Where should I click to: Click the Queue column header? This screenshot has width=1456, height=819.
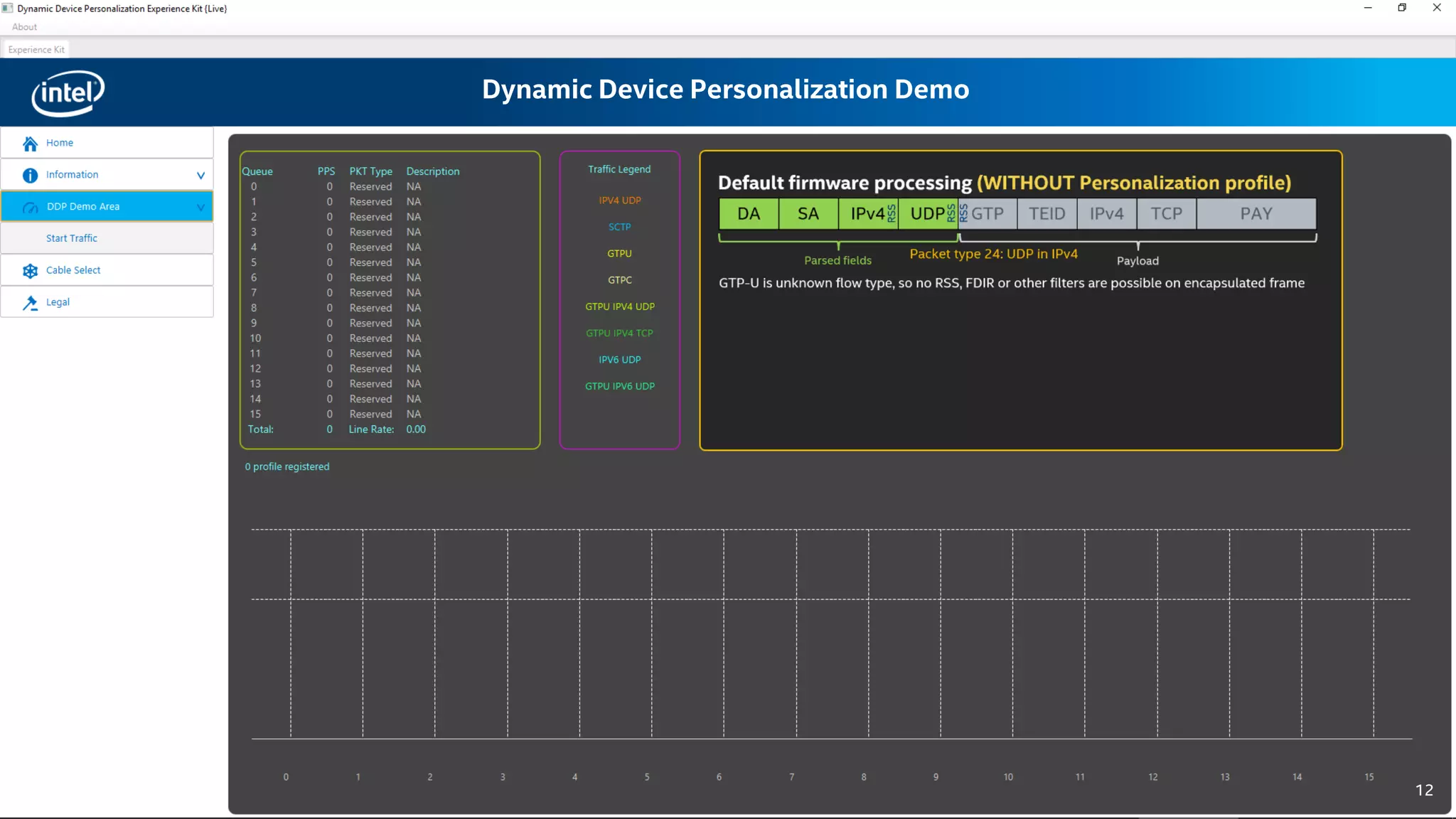click(x=257, y=171)
